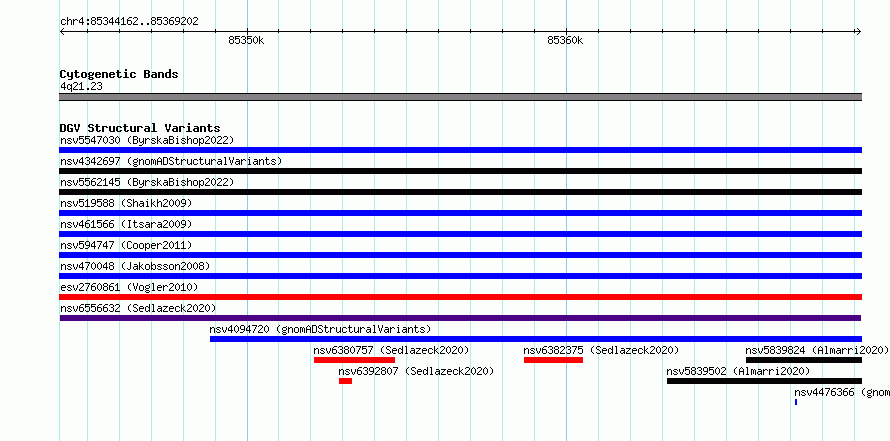This screenshot has height=441, width=890.
Task: Click the small red nsv6392807 bar
Action: (x=345, y=381)
